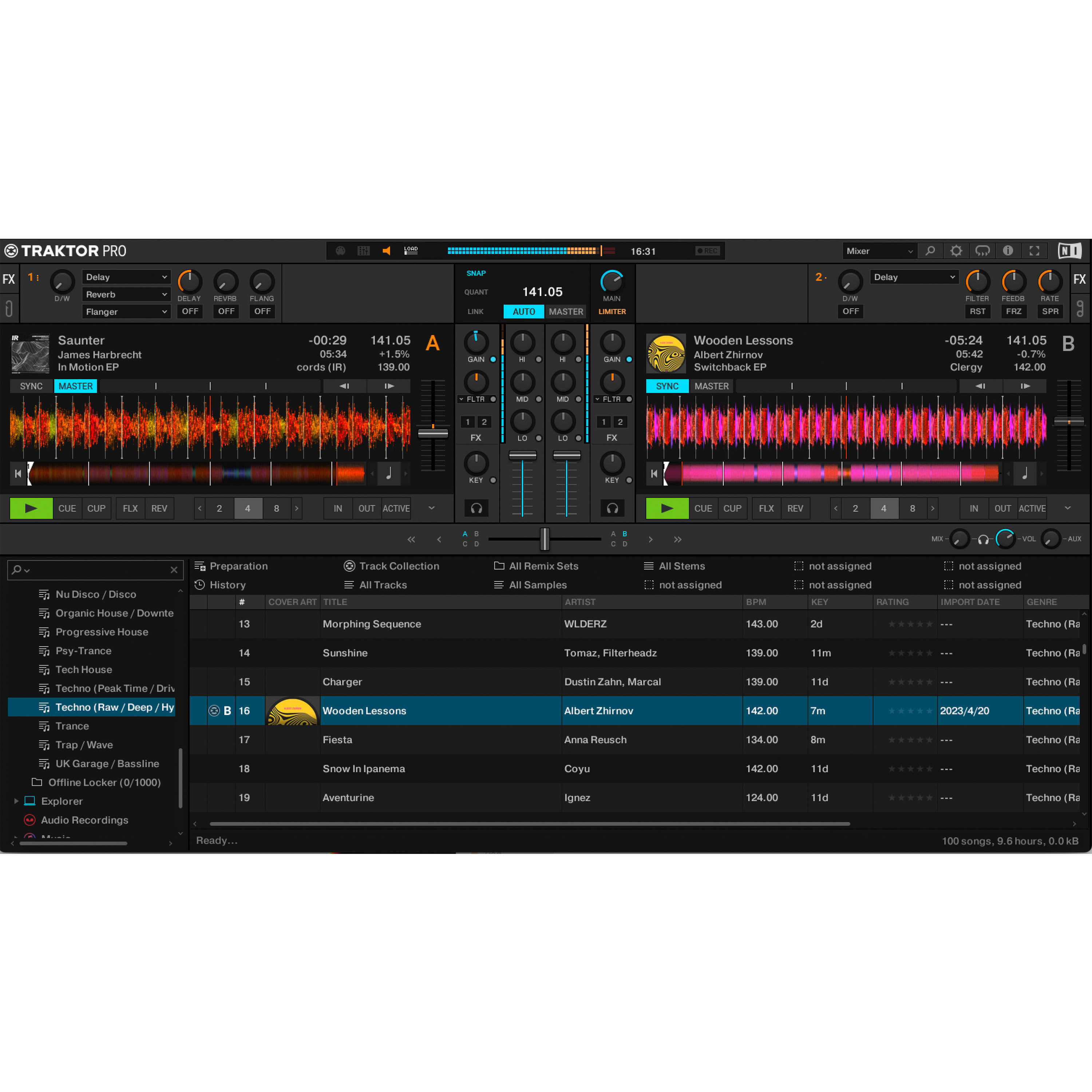Clear the browser search field with X

tap(174, 570)
